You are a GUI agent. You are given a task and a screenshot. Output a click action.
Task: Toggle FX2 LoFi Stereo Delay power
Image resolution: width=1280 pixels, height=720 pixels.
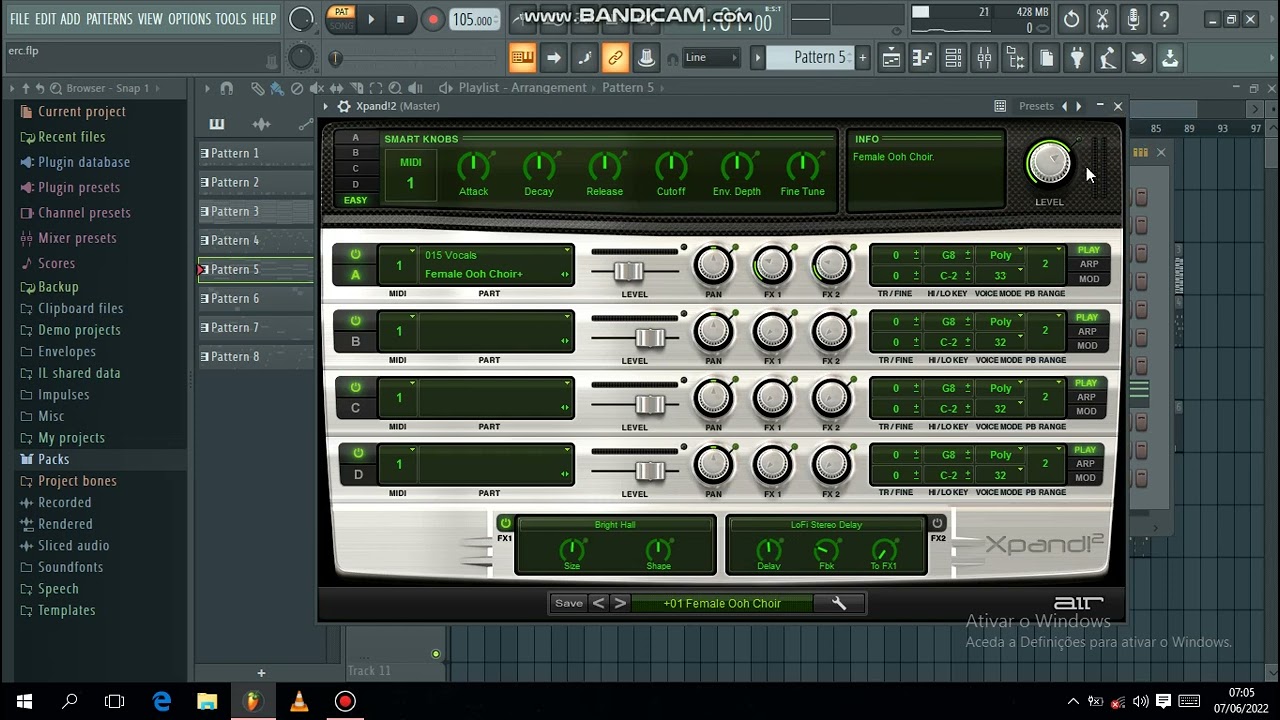[937, 523]
